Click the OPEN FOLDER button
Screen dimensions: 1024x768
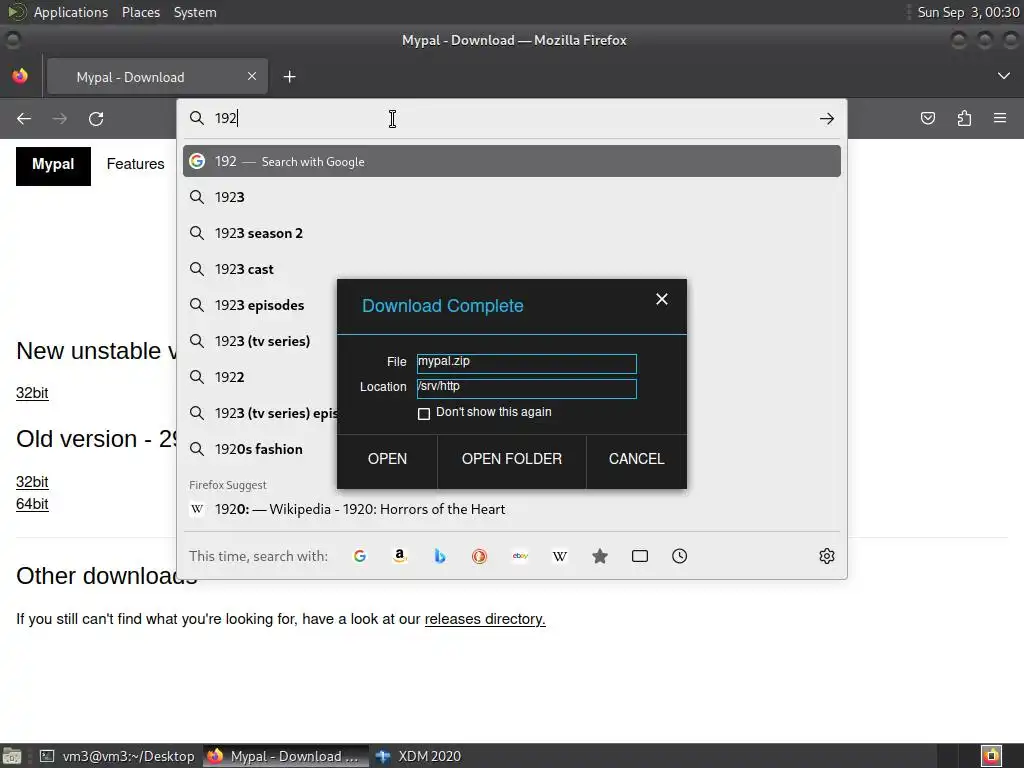tap(511, 459)
